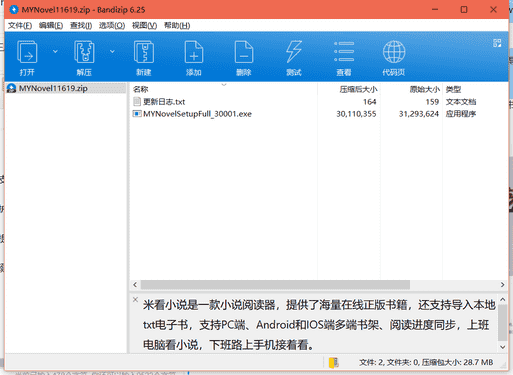Click the Bandizip app icon in title bar
The width and height of the screenshot is (513, 375).
pyautogui.click(x=14, y=10)
